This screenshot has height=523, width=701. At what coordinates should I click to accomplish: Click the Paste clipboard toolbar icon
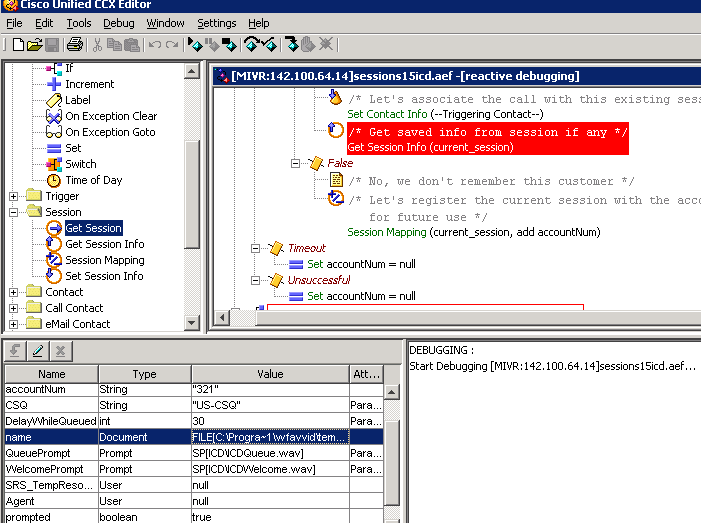tap(132, 45)
